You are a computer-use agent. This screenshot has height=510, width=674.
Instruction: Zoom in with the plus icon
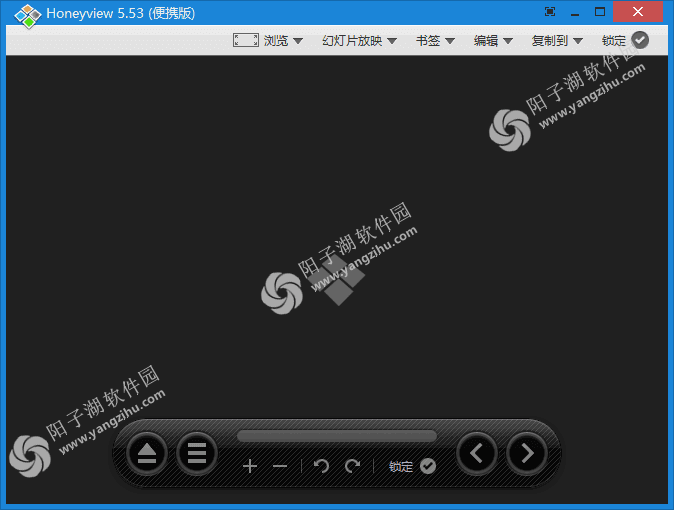coord(250,466)
